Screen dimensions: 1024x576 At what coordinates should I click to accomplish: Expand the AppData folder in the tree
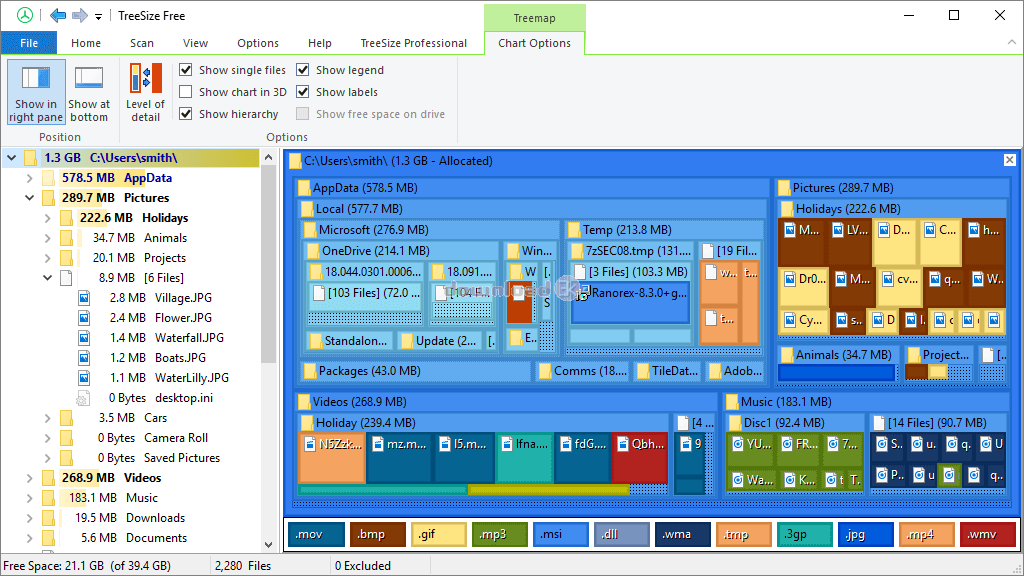click(29, 178)
